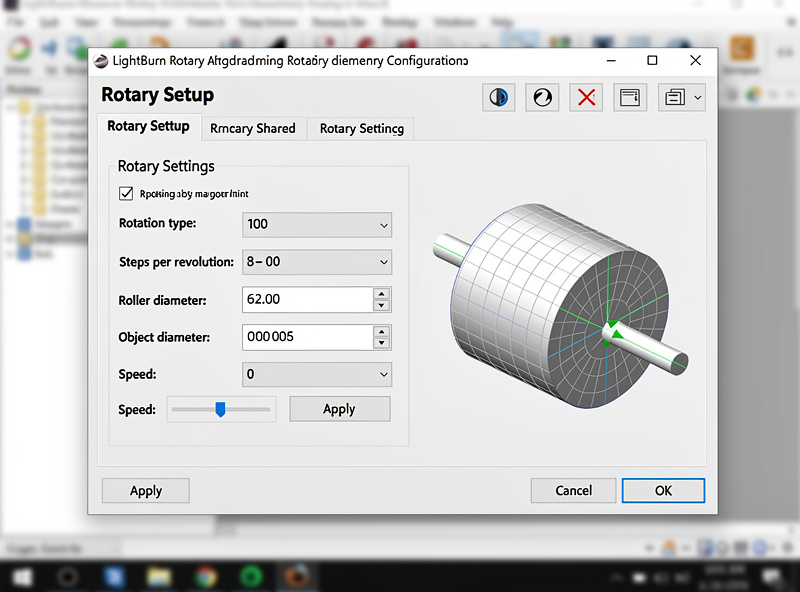
Task: Toggle the checkbox under Rotary Settings
Action: click(126, 193)
